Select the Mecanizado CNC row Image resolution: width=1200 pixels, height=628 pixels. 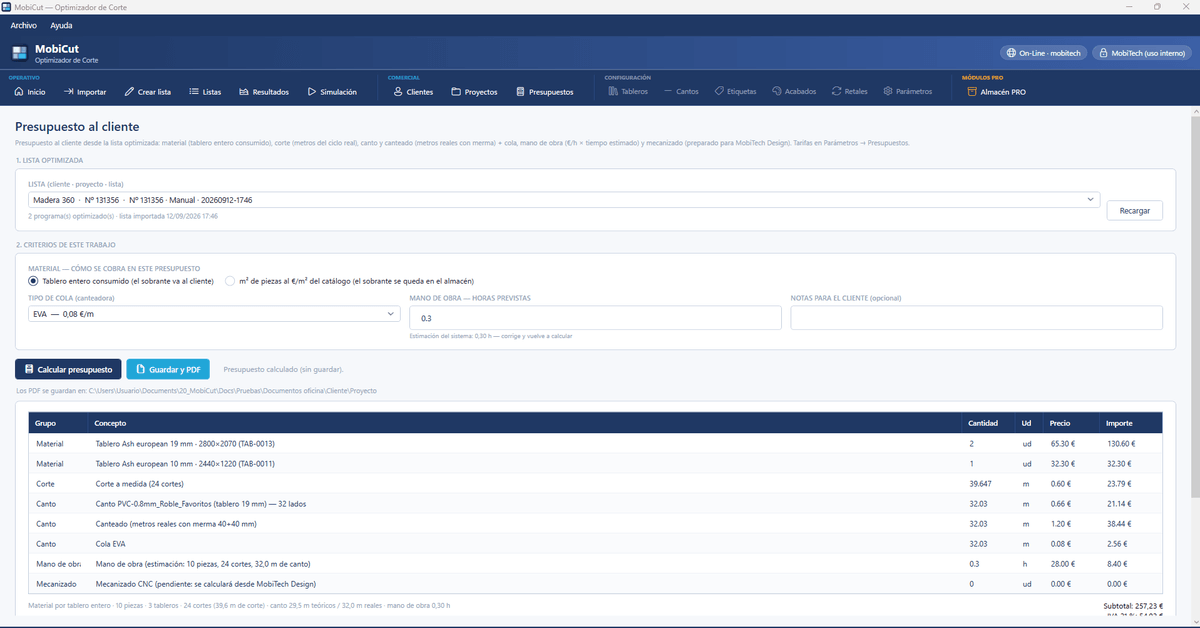tap(596, 583)
